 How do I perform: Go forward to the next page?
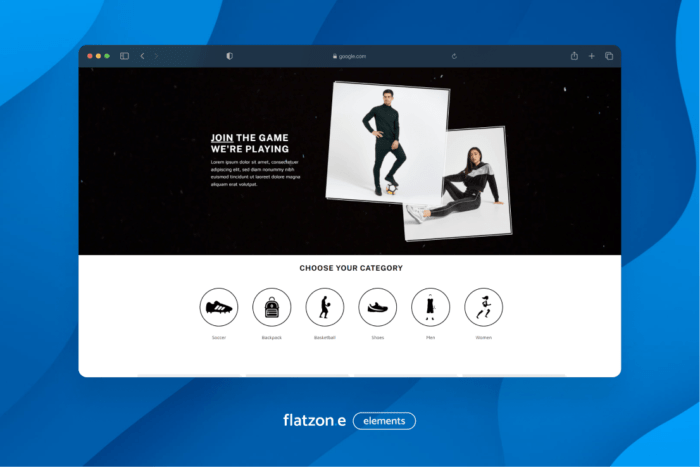pyautogui.click(x=156, y=56)
